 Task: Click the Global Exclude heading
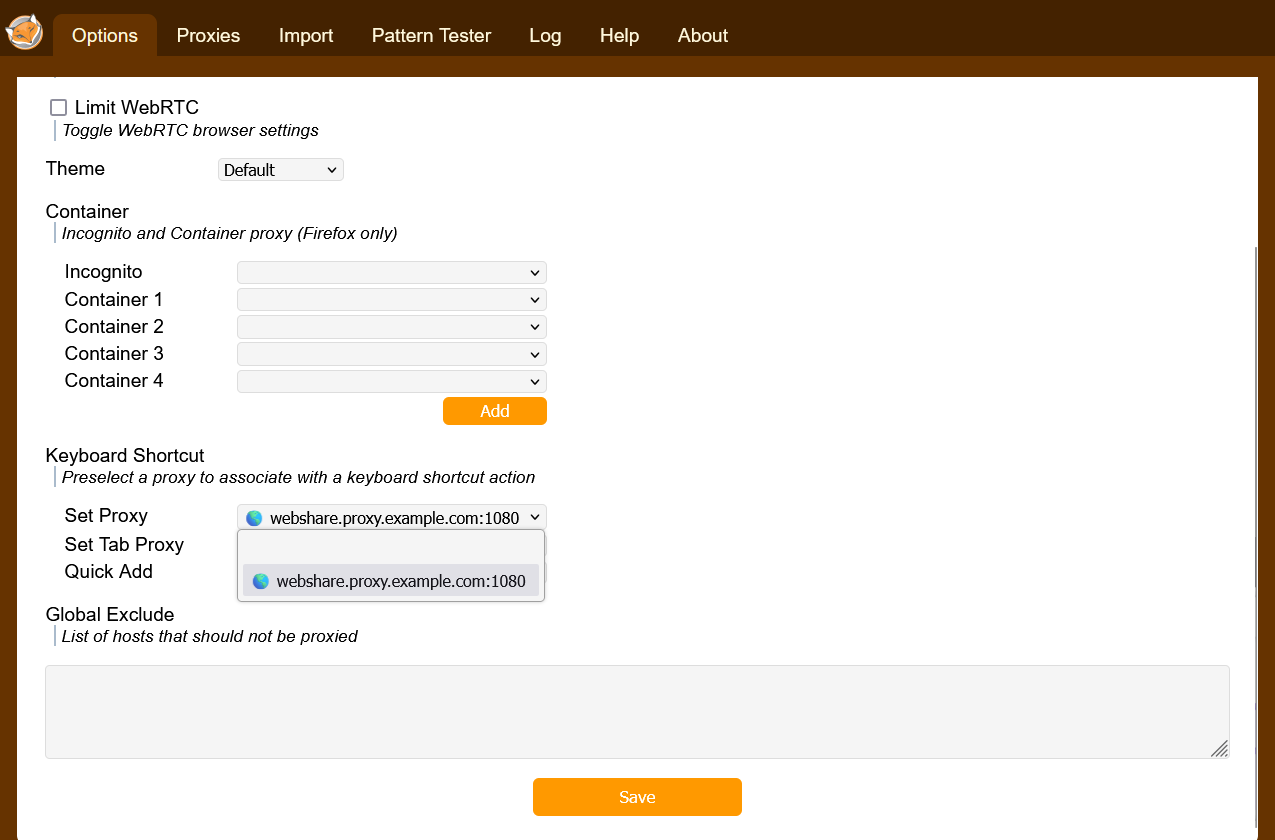coord(110,615)
